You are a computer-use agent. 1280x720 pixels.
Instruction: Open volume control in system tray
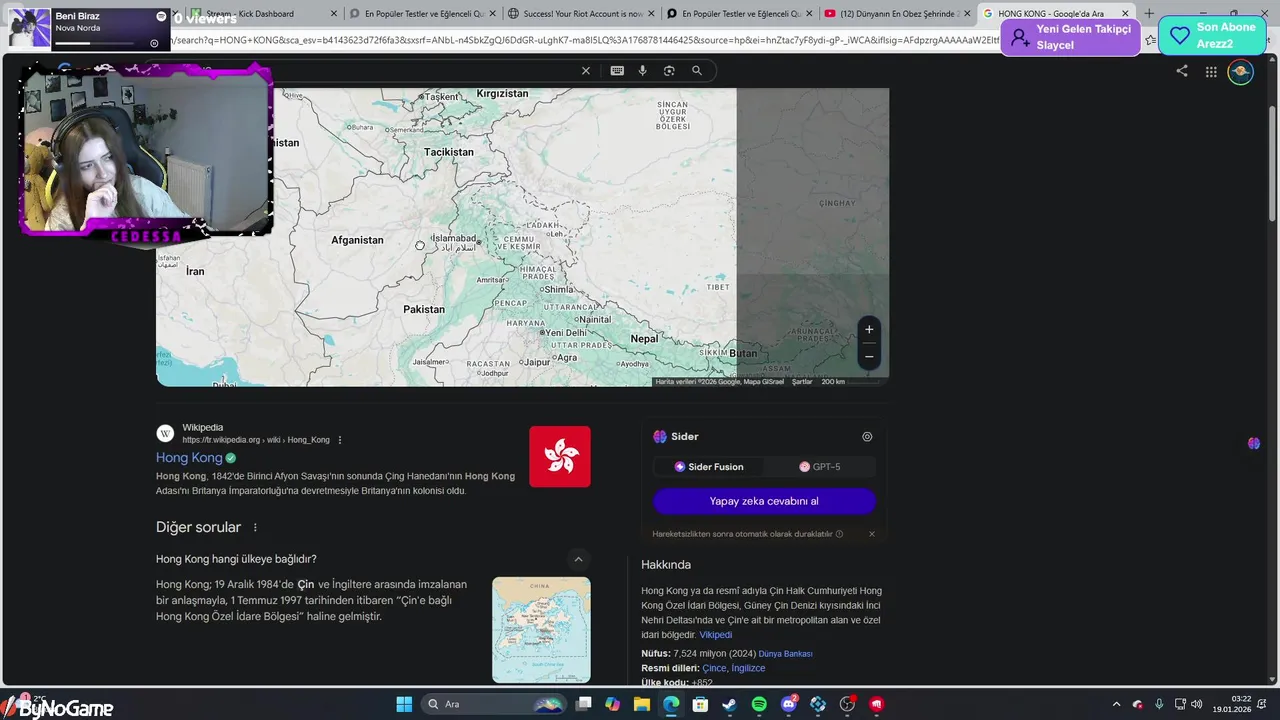[1197, 704]
